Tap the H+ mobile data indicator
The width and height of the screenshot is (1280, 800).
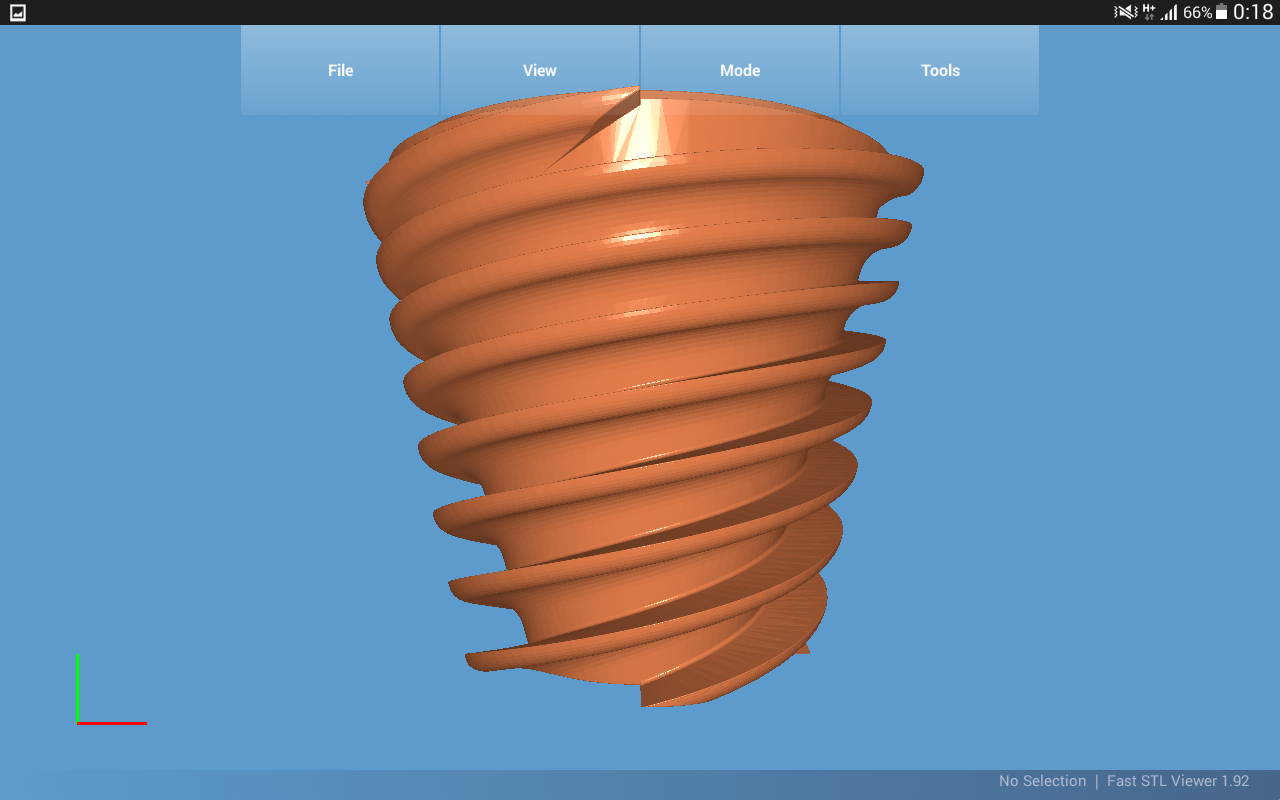point(1149,12)
